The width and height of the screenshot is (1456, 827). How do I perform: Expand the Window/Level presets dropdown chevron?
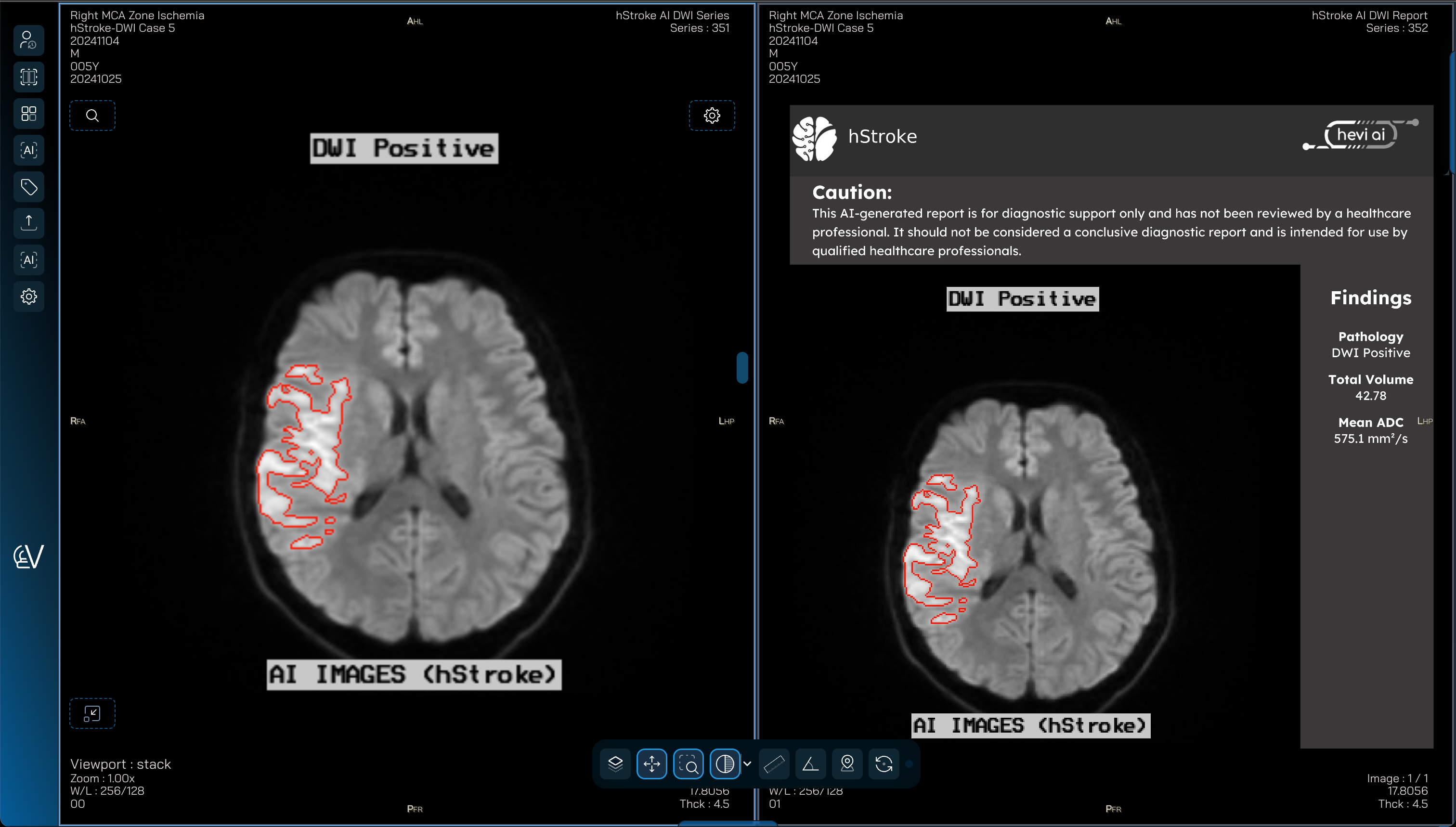click(748, 764)
